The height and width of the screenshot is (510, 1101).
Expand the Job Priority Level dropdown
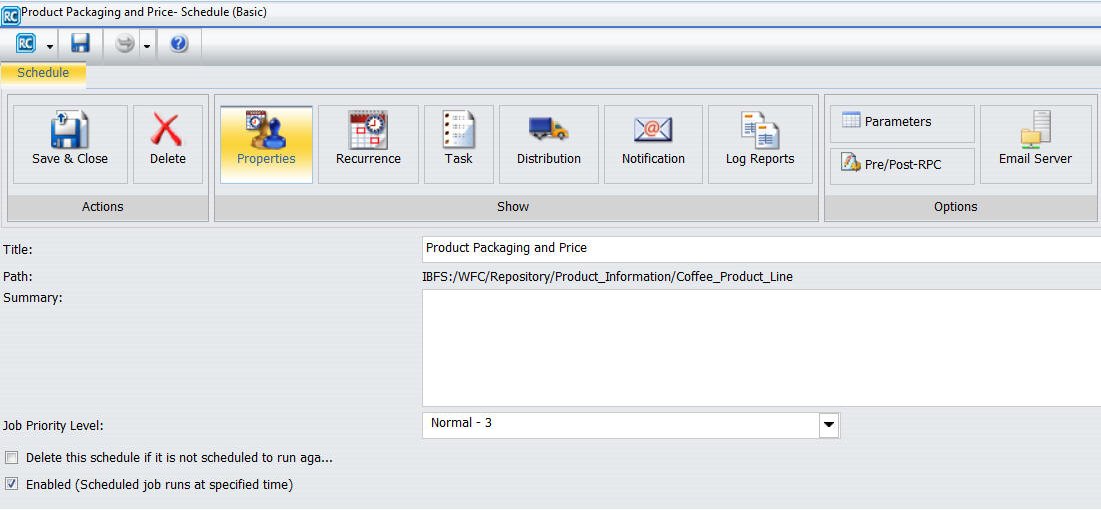[829, 425]
